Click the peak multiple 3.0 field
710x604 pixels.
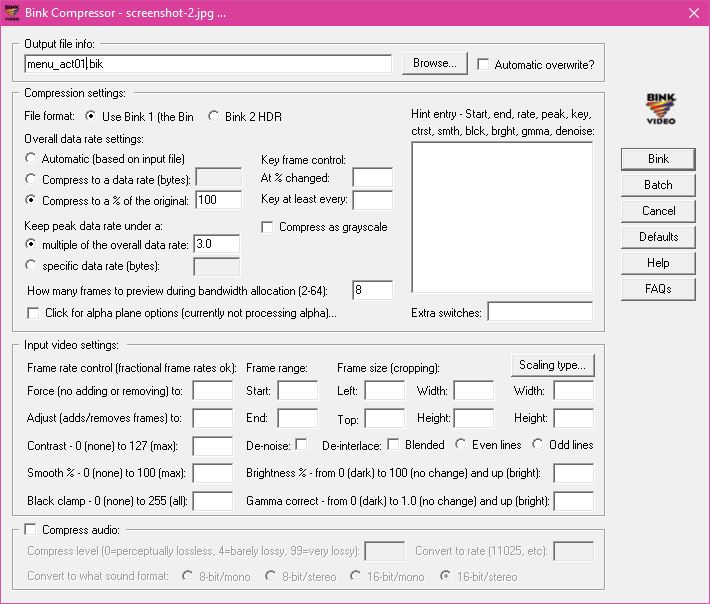pos(216,244)
